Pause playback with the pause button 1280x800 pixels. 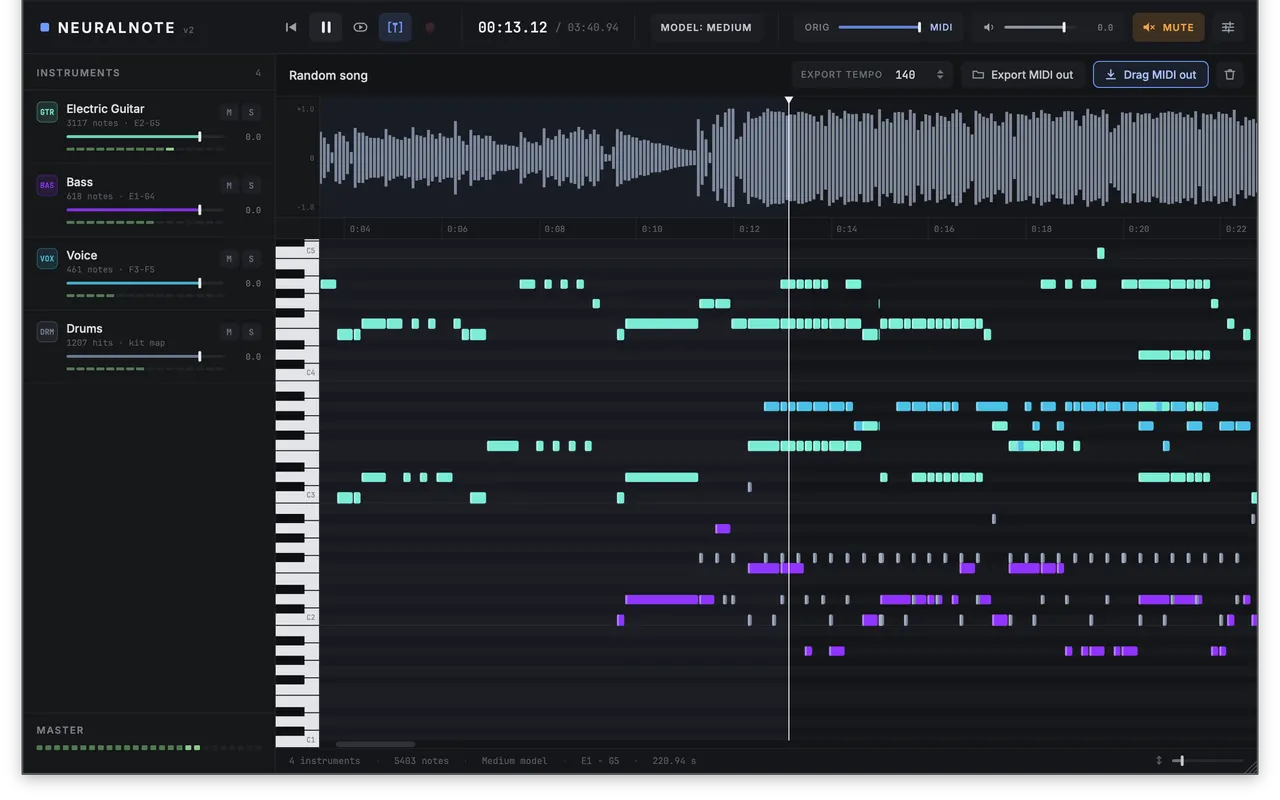click(326, 27)
